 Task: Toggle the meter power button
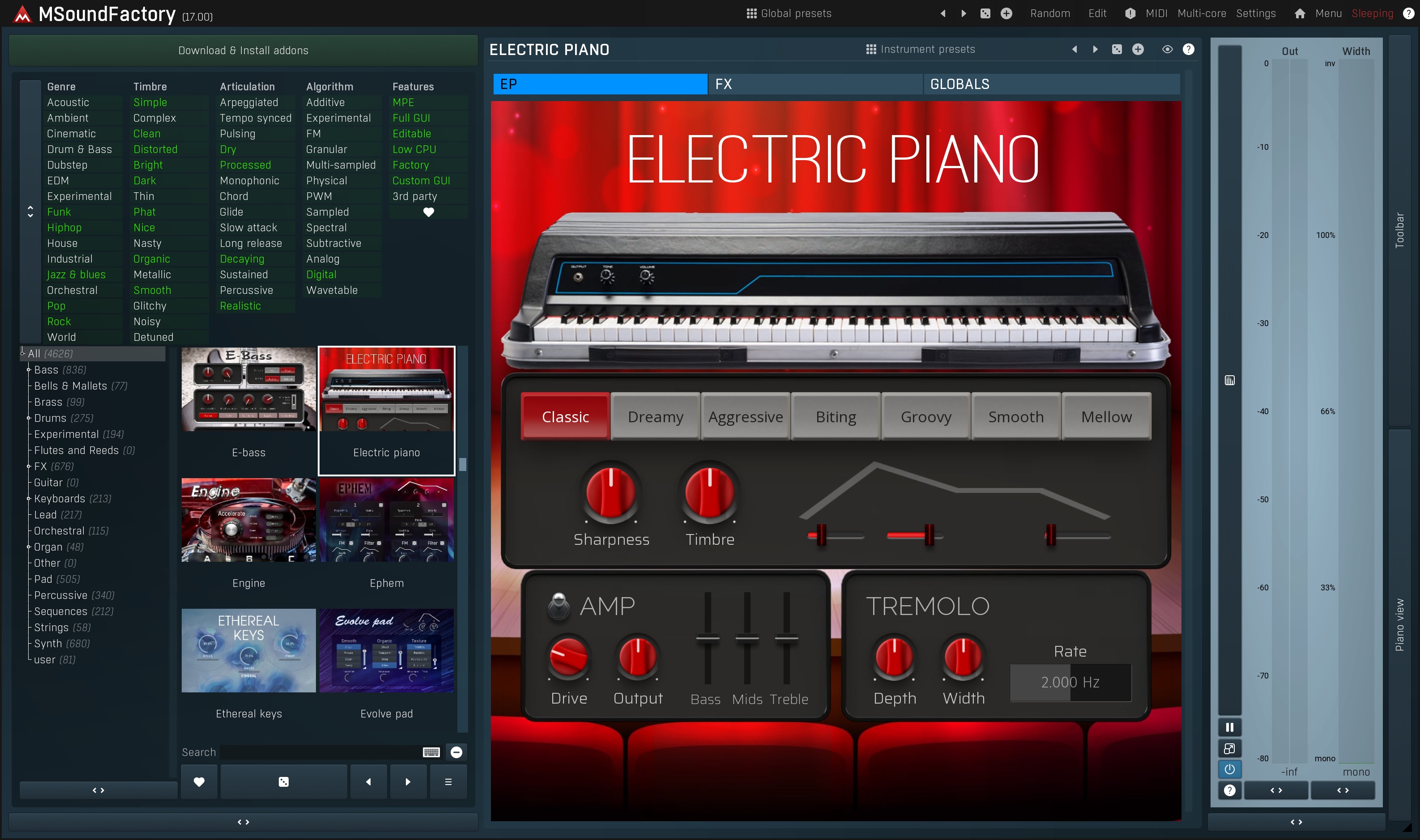[1229, 769]
